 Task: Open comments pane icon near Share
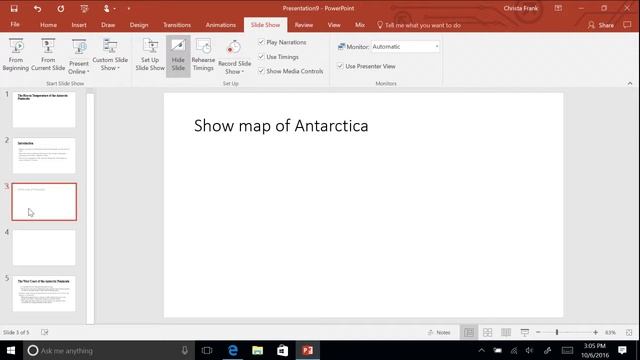pyautogui.click(x=627, y=25)
